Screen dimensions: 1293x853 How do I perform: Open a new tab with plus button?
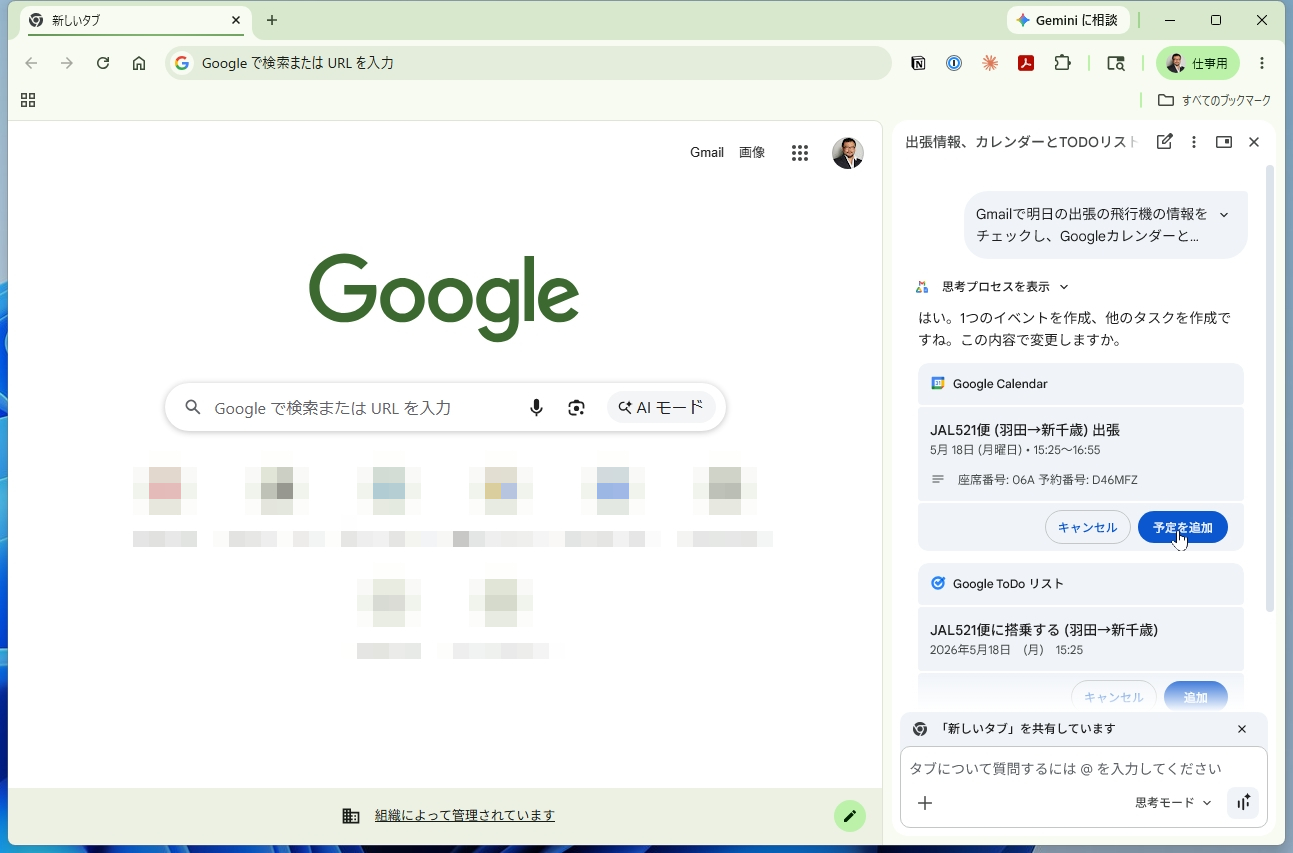pyautogui.click(x=272, y=20)
